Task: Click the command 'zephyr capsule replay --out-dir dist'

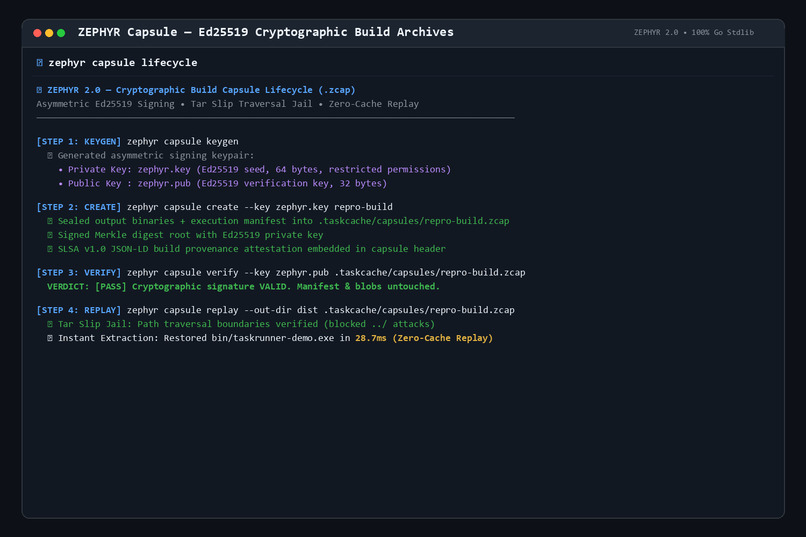Action: [321, 310]
